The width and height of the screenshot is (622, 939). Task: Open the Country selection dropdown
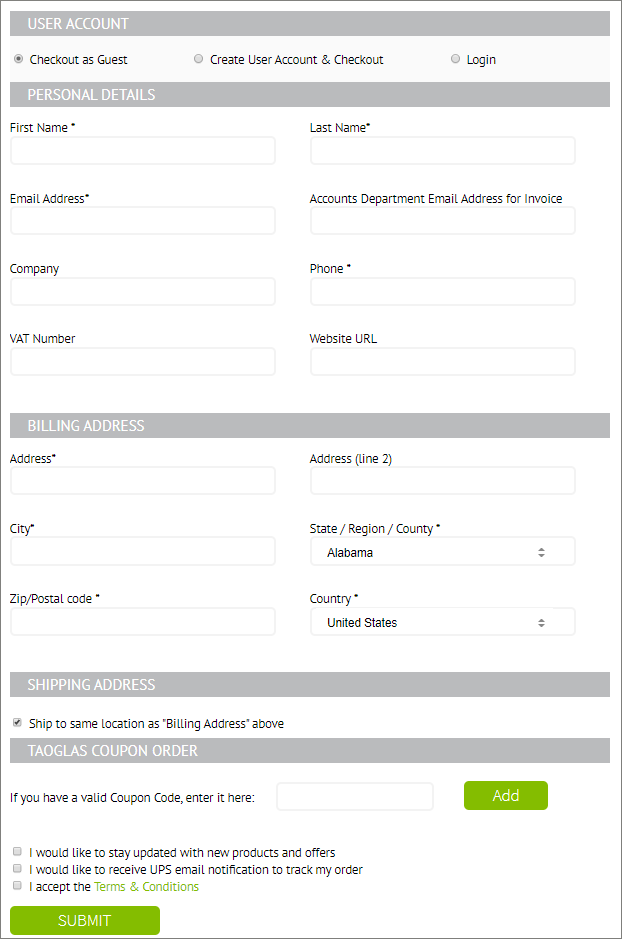[x=442, y=621]
